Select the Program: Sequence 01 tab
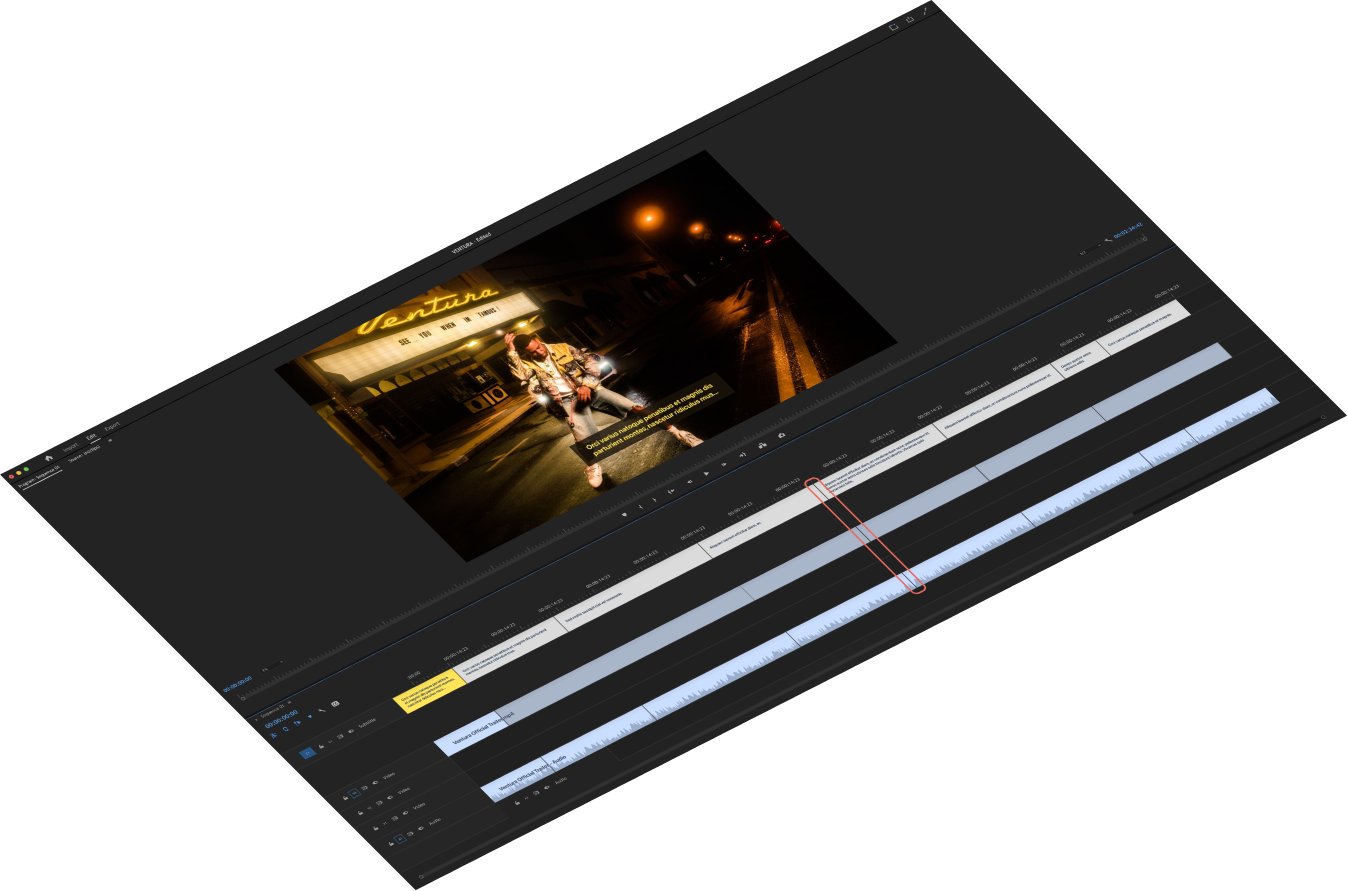 [x=39, y=476]
